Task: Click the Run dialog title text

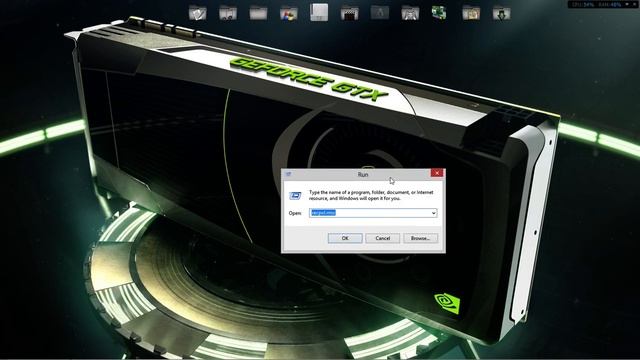Action: coord(363,174)
